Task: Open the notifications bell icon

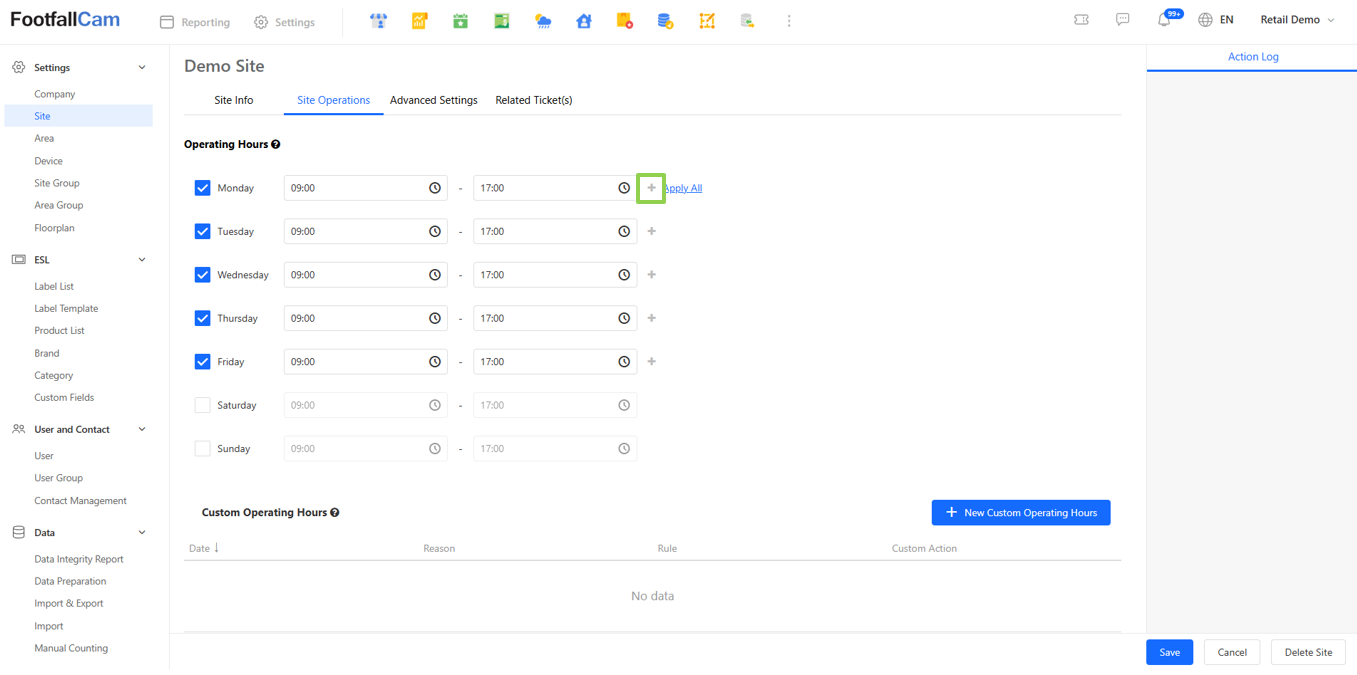Action: (x=1164, y=20)
